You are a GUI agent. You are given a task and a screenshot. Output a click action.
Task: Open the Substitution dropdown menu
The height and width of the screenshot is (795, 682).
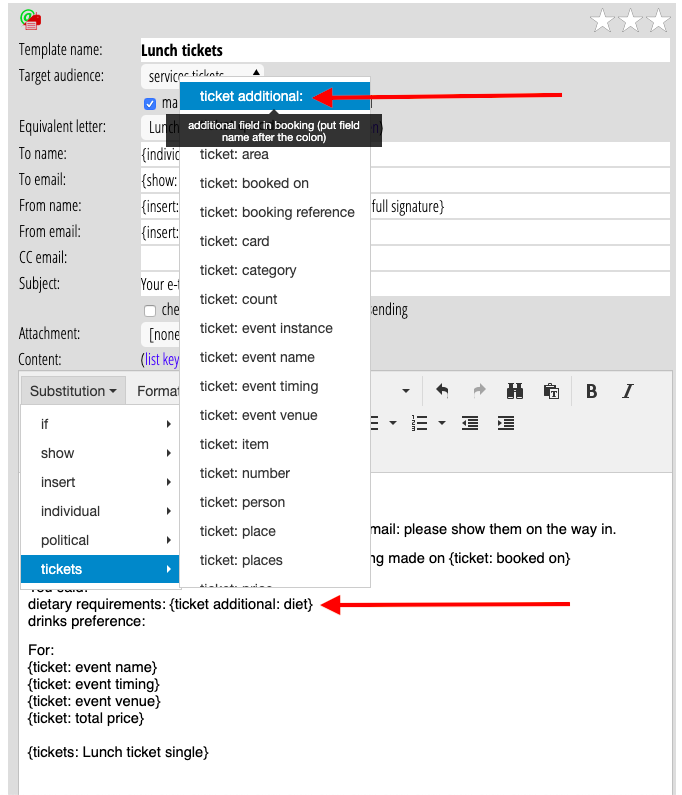[x=73, y=391]
